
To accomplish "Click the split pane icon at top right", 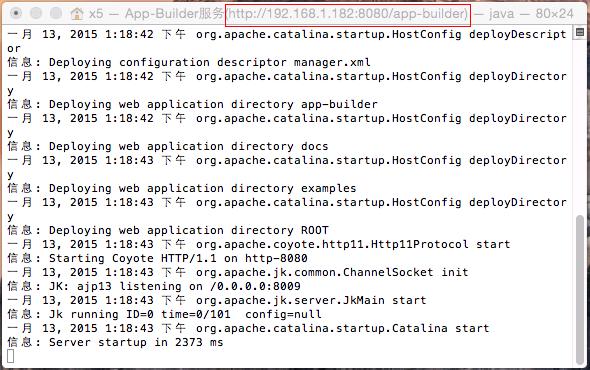I will [x=580, y=32].
